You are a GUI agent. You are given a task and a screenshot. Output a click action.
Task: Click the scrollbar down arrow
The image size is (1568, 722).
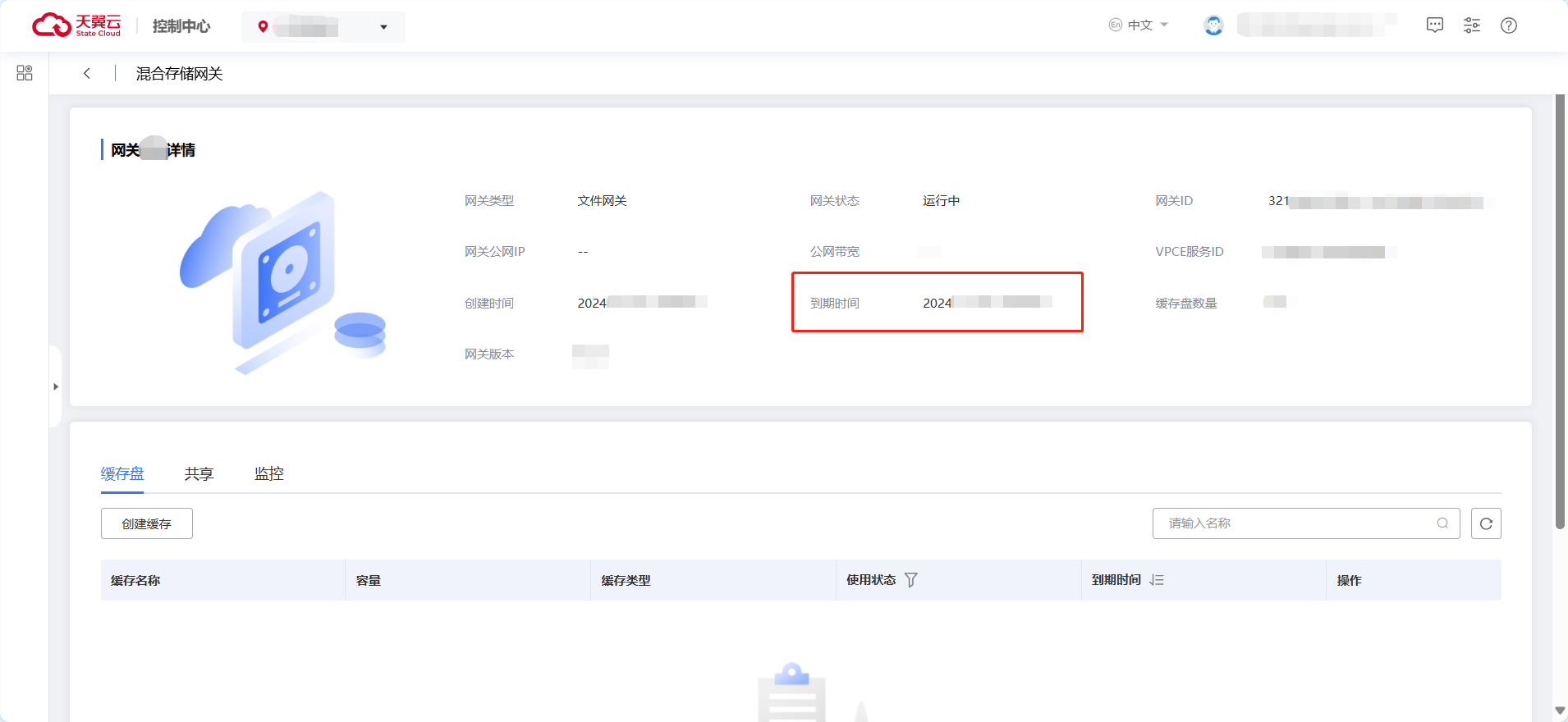[1560, 711]
